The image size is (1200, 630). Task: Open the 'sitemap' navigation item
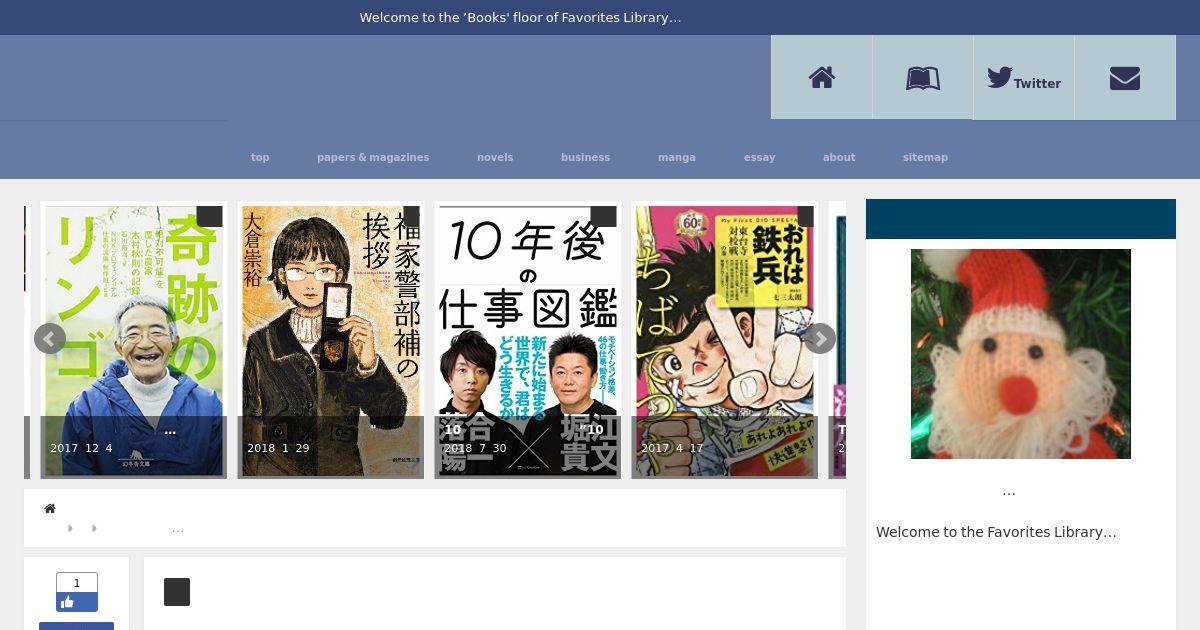pos(925,157)
